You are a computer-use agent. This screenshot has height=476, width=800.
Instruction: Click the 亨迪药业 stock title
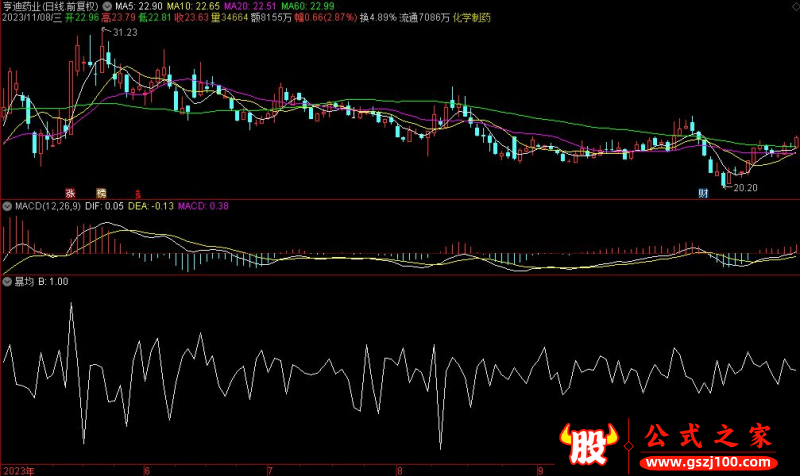click(x=23, y=6)
